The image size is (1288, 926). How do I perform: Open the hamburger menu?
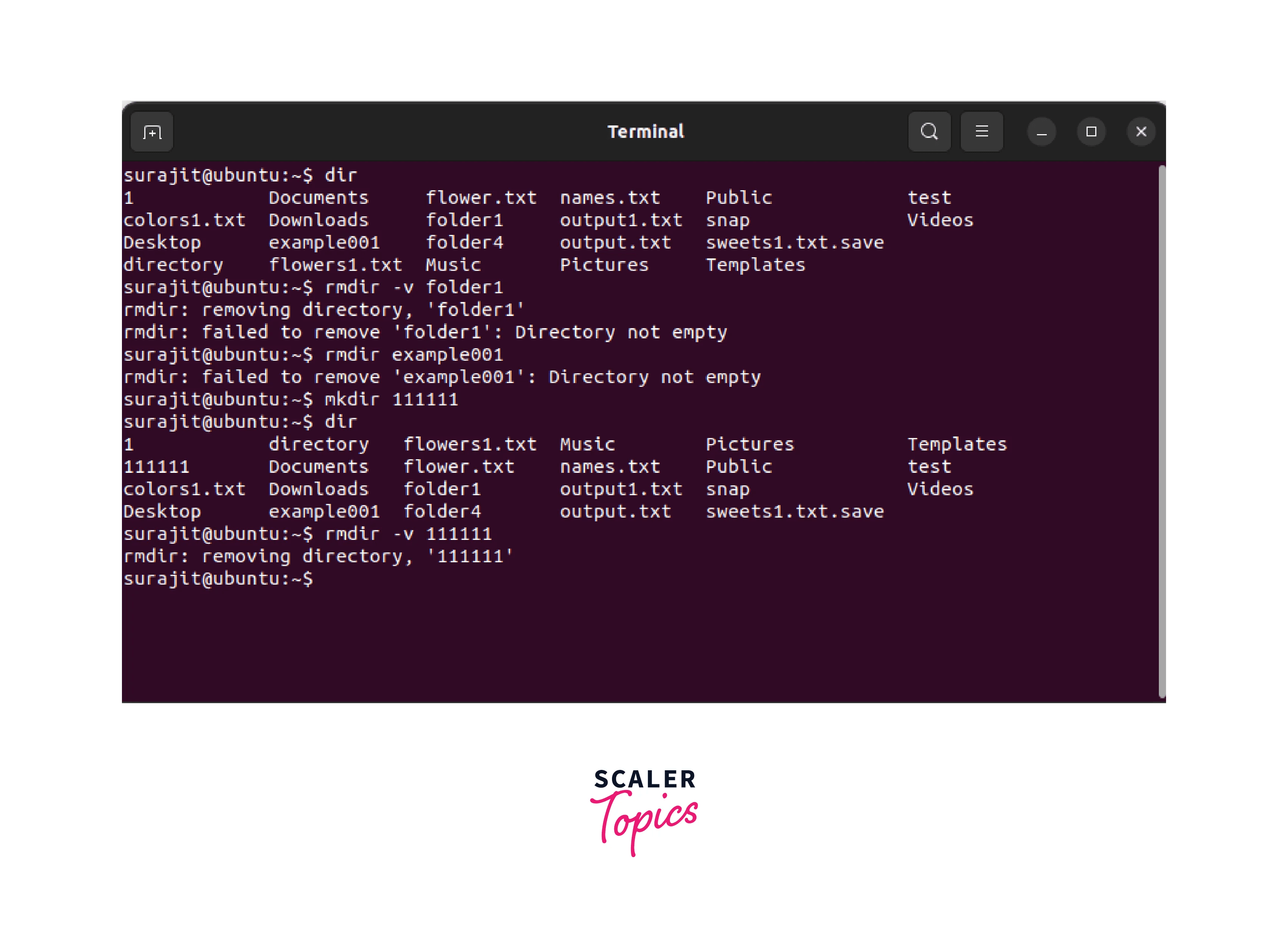point(982,132)
